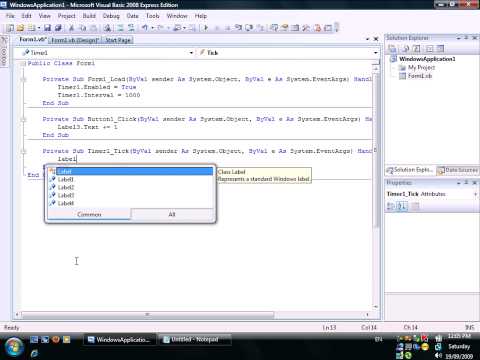
Task: Collapse the Form1_Load sub outline
Action: click(x=23, y=79)
